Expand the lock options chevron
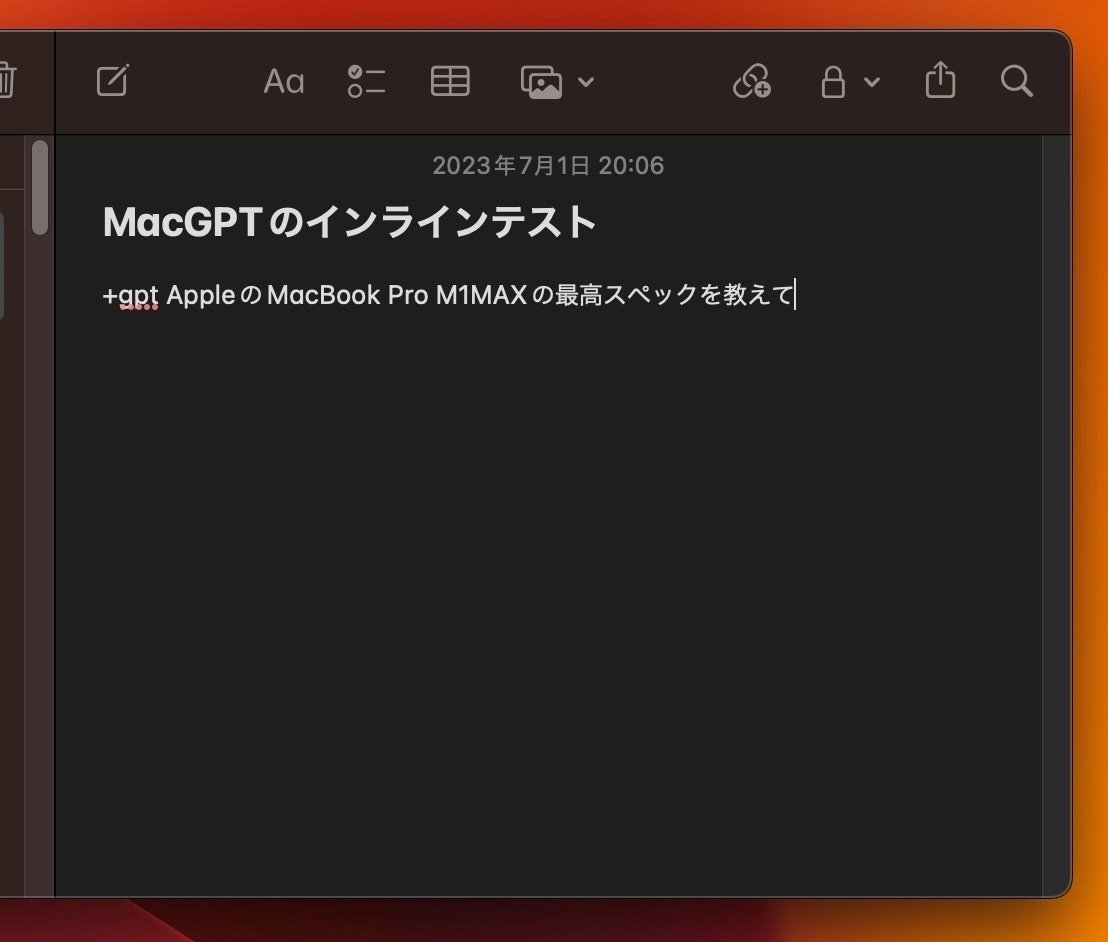 point(872,82)
